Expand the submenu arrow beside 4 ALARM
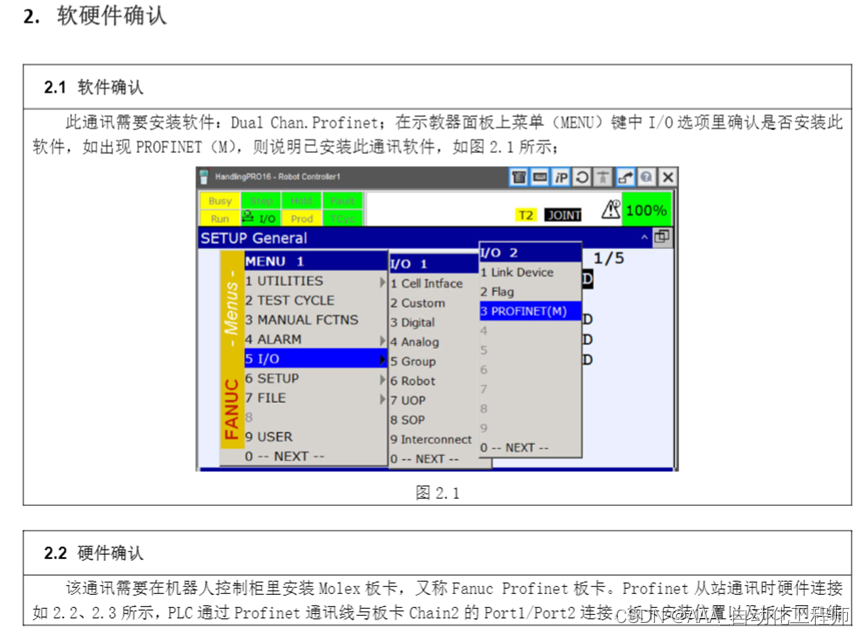Screen dimensions: 865x635 point(382,340)
